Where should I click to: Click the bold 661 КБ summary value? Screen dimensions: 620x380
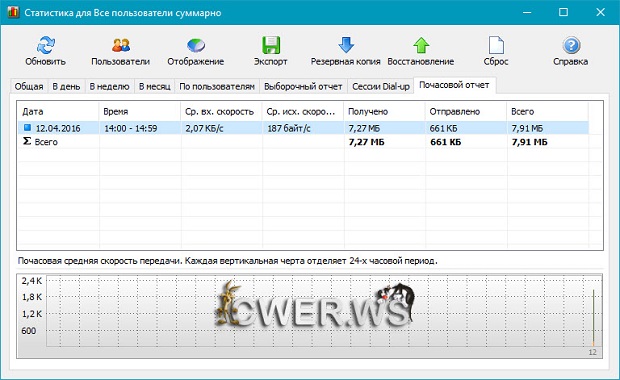(446, 142)
